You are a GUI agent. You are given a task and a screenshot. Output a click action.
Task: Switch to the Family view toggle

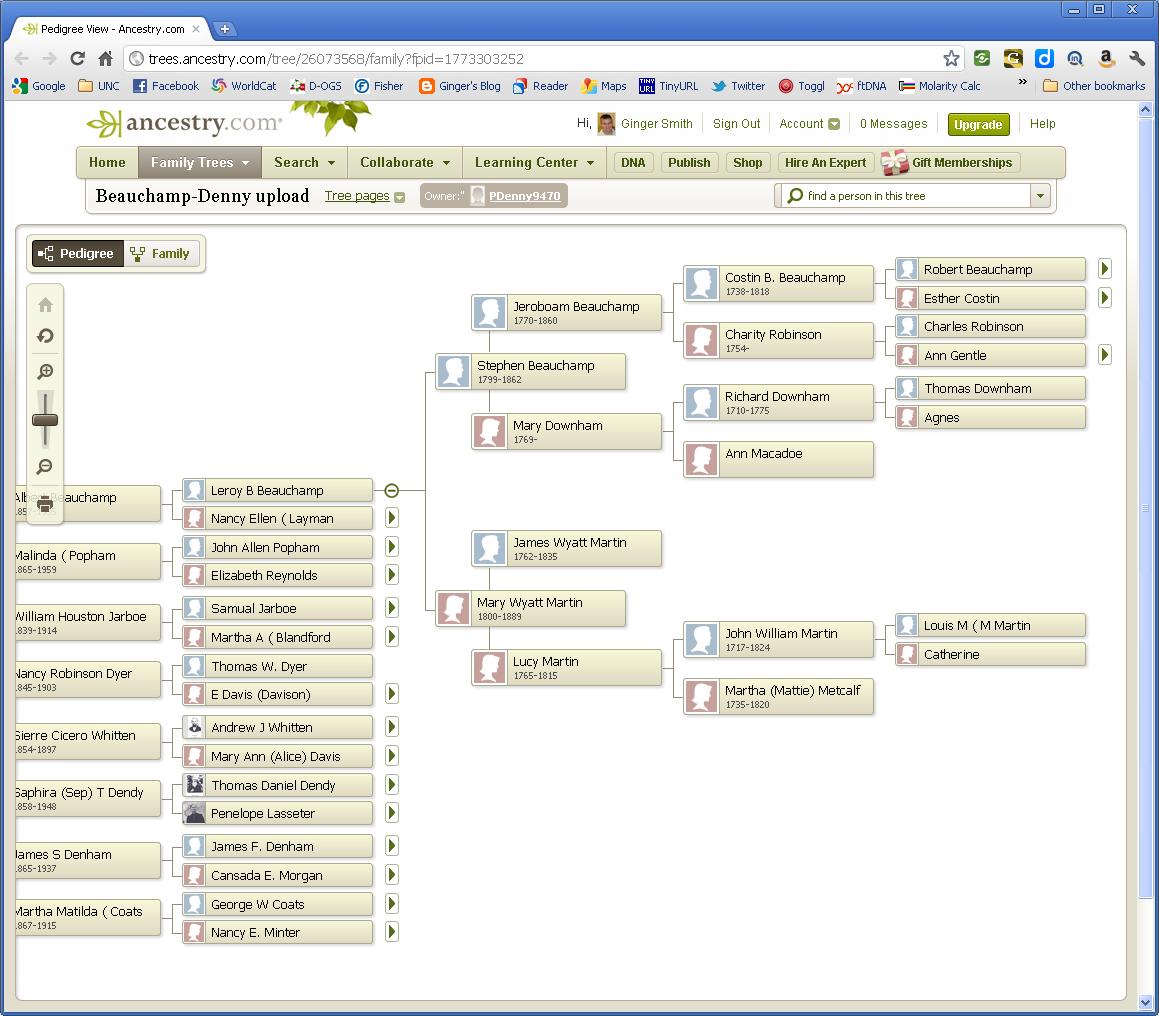coord(160,253)
